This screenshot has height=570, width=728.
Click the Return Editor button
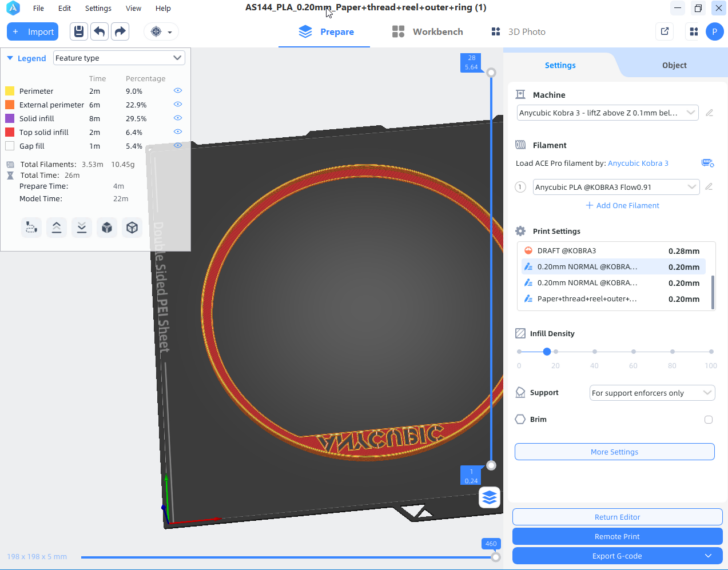click(x=617, y=517)
